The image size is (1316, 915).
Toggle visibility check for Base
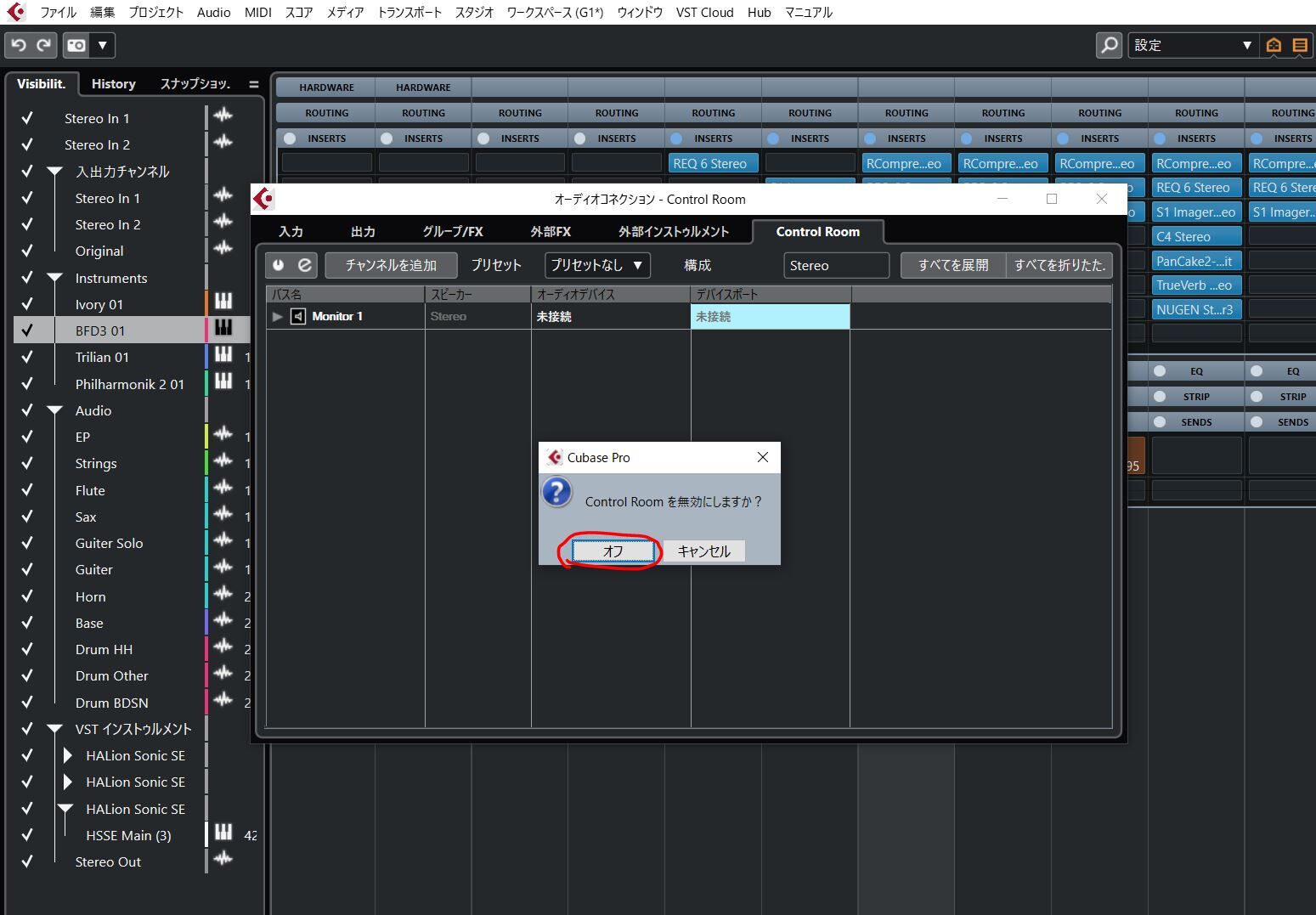point(27,623)
